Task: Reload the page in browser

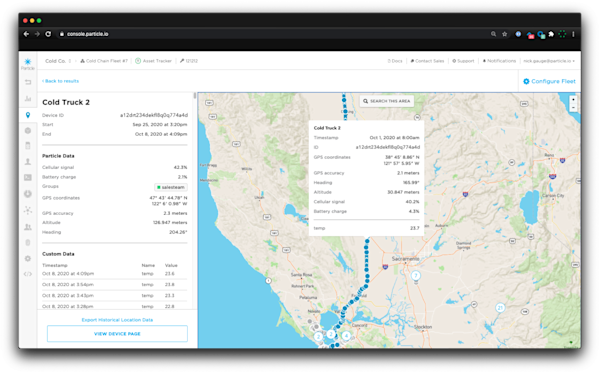Action: pos(48,34)
